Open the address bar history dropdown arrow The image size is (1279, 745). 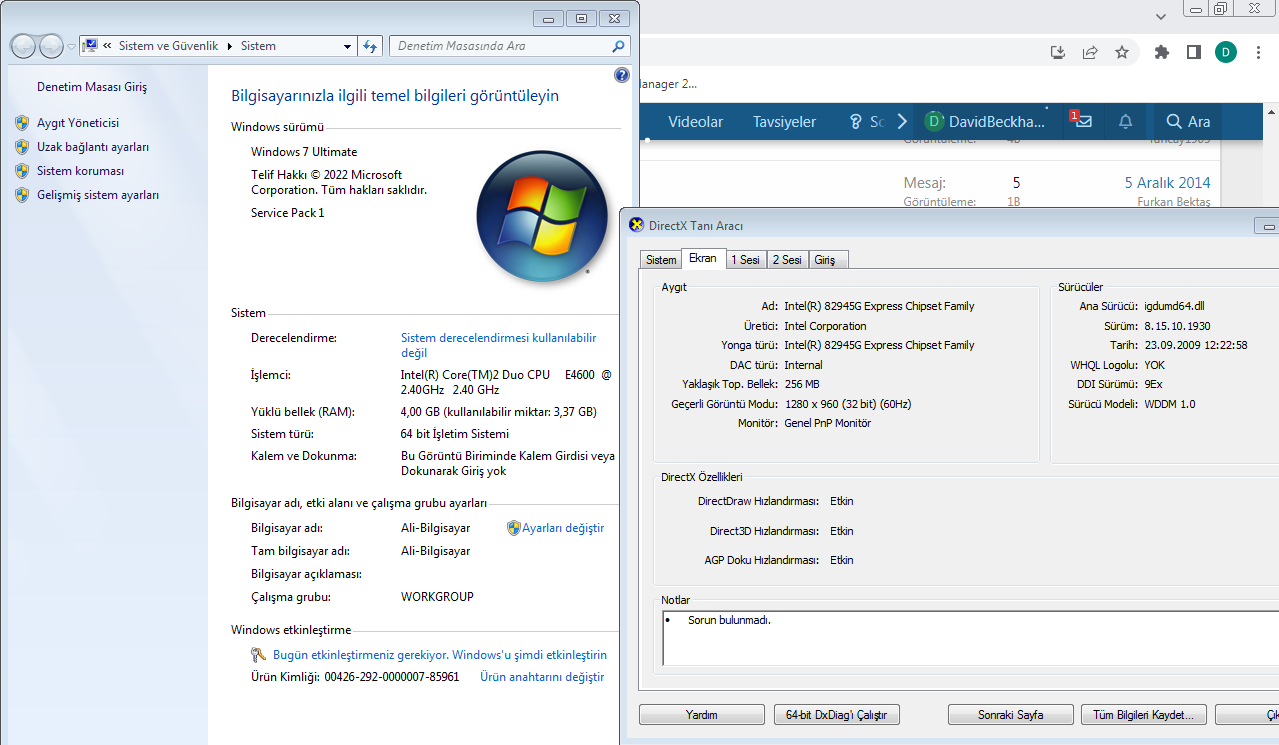[347, 46]
